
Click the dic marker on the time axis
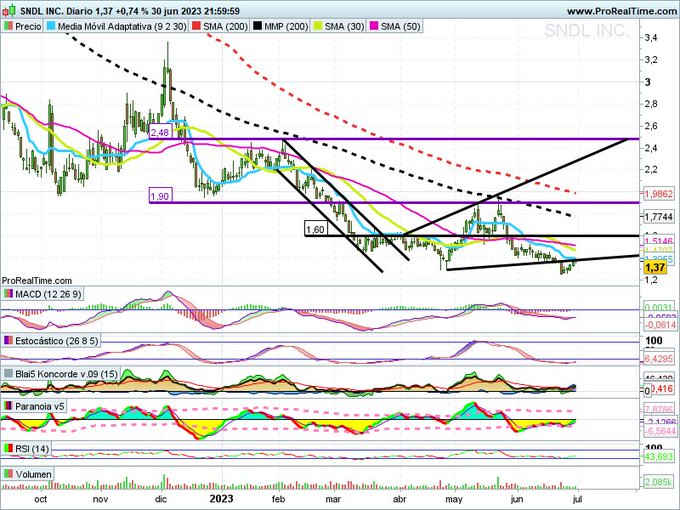point(161,499)
